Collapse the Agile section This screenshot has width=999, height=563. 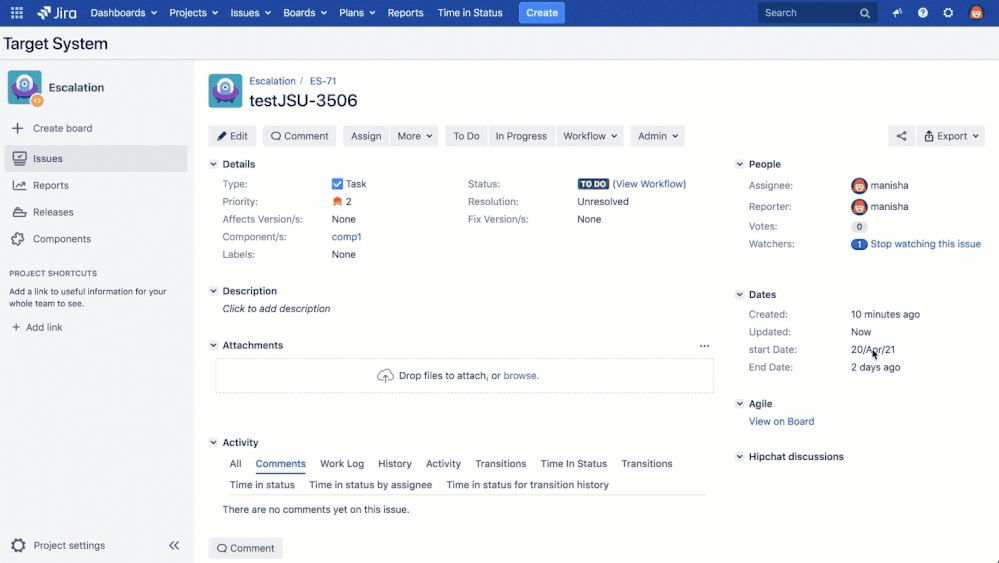pyautogui.click(x=740, y=403)
